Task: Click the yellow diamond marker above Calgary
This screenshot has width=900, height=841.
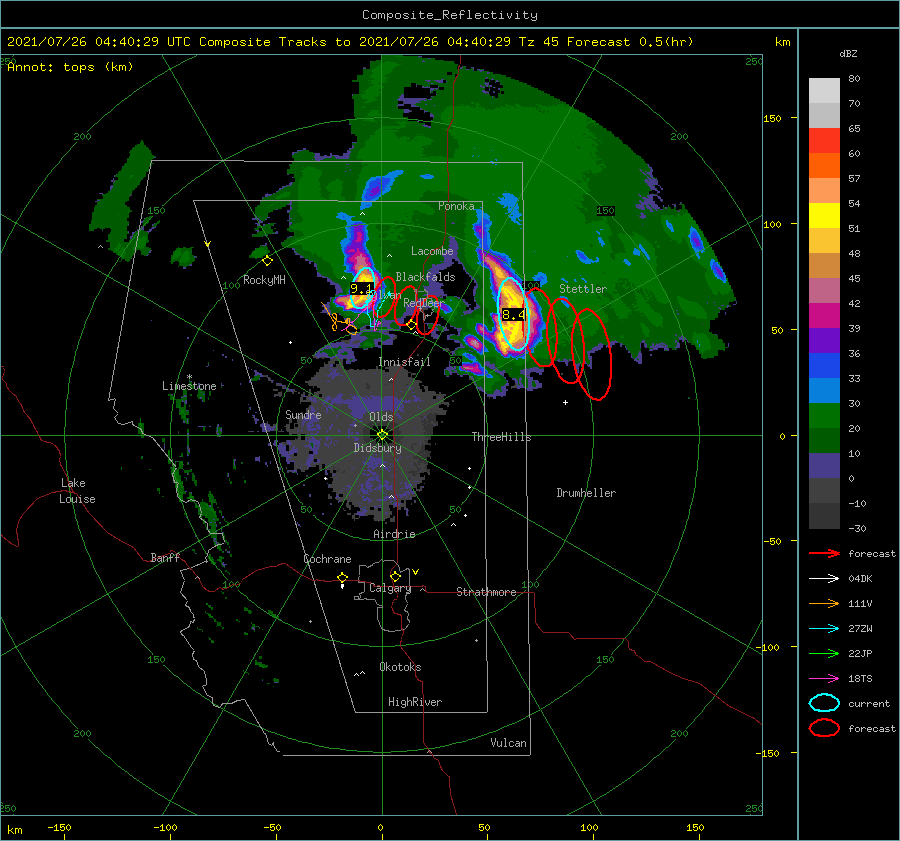Action: tap(395, 576)
